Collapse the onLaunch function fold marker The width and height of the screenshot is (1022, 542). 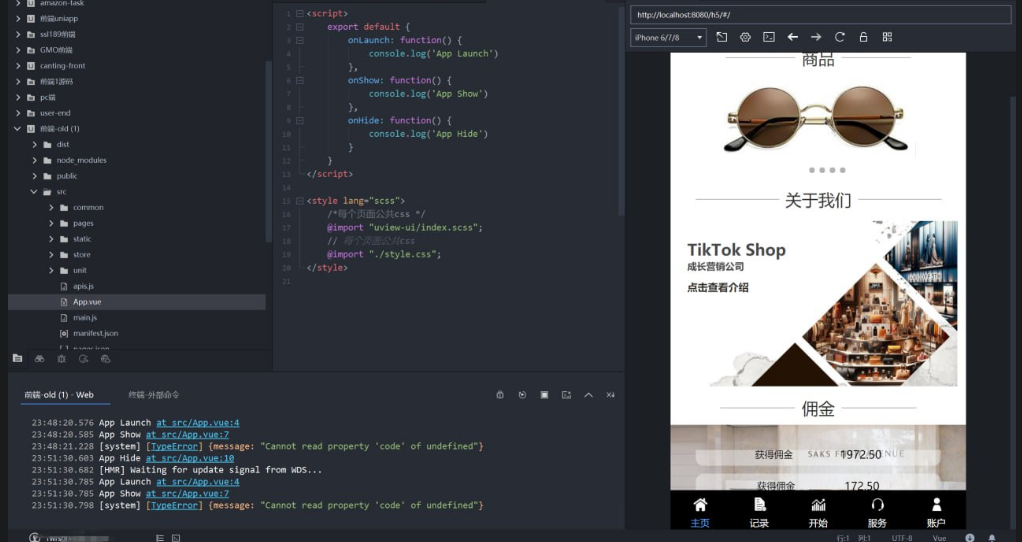[x=298, y=40]
